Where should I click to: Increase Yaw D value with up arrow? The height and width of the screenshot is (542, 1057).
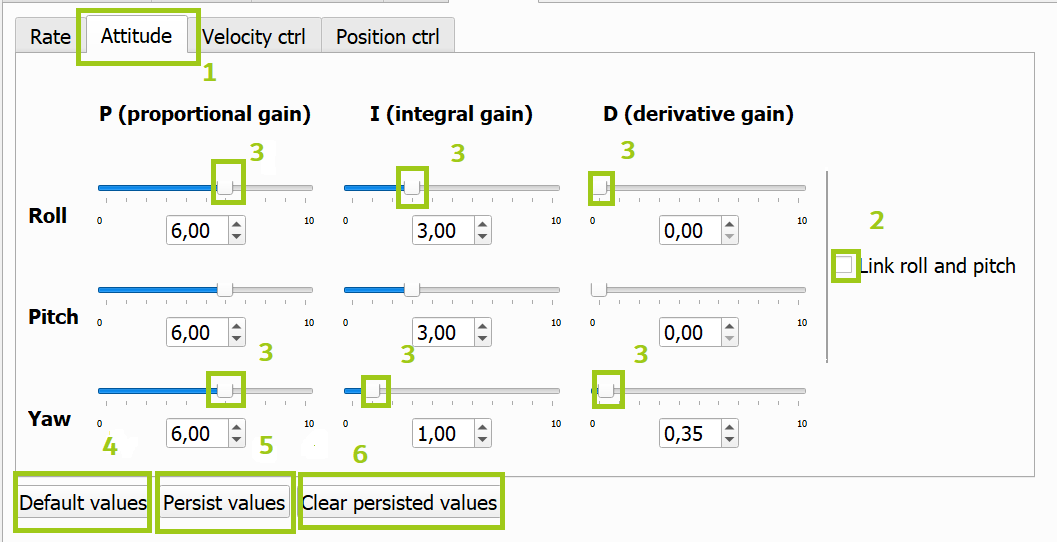[730, 427]
